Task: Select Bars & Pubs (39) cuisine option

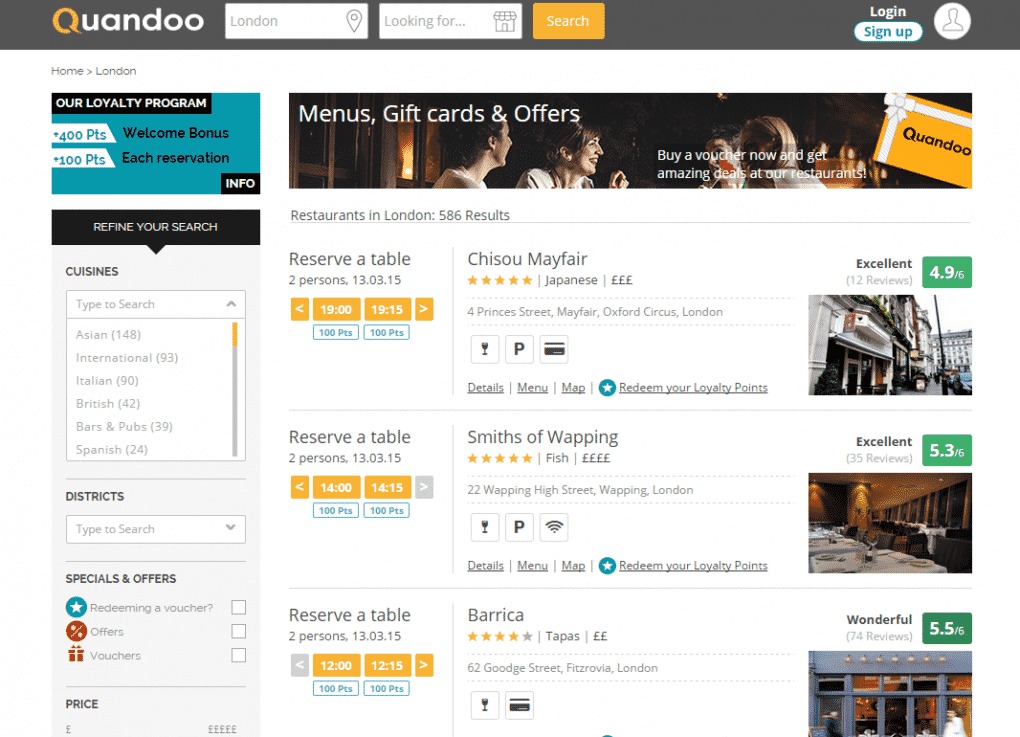Action: (x=124, y=427)
